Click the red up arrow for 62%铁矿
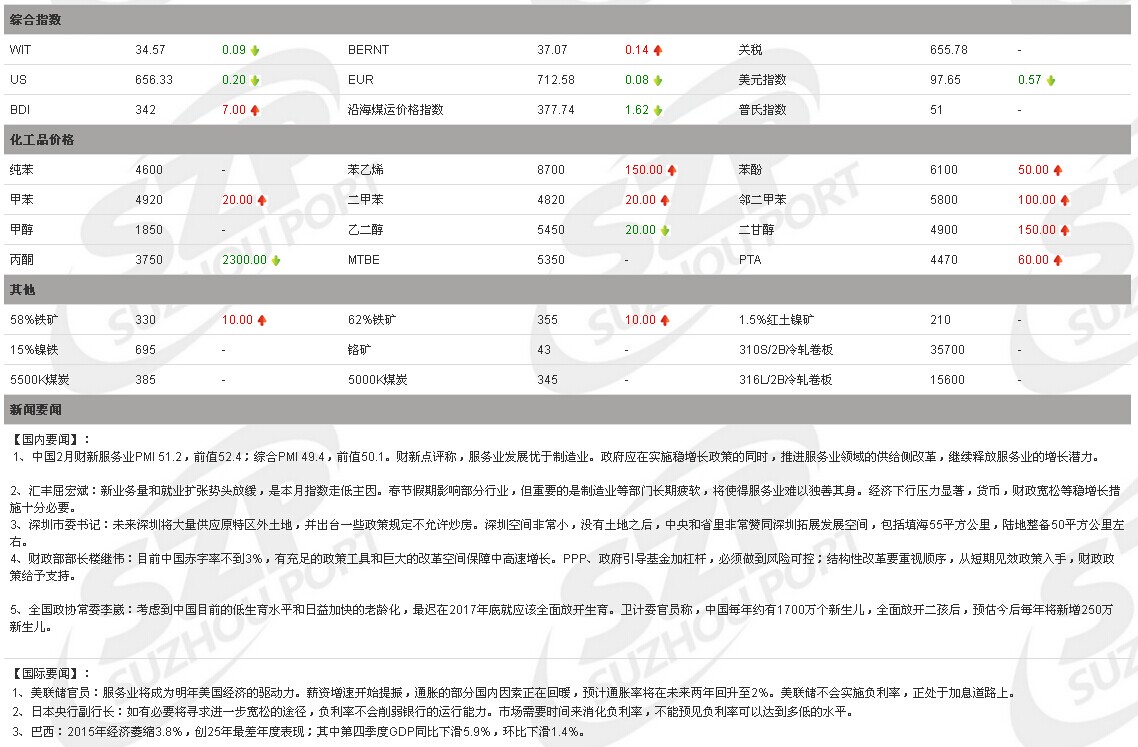This screenshot has height=747, width=1138. (x=665, y=320)
